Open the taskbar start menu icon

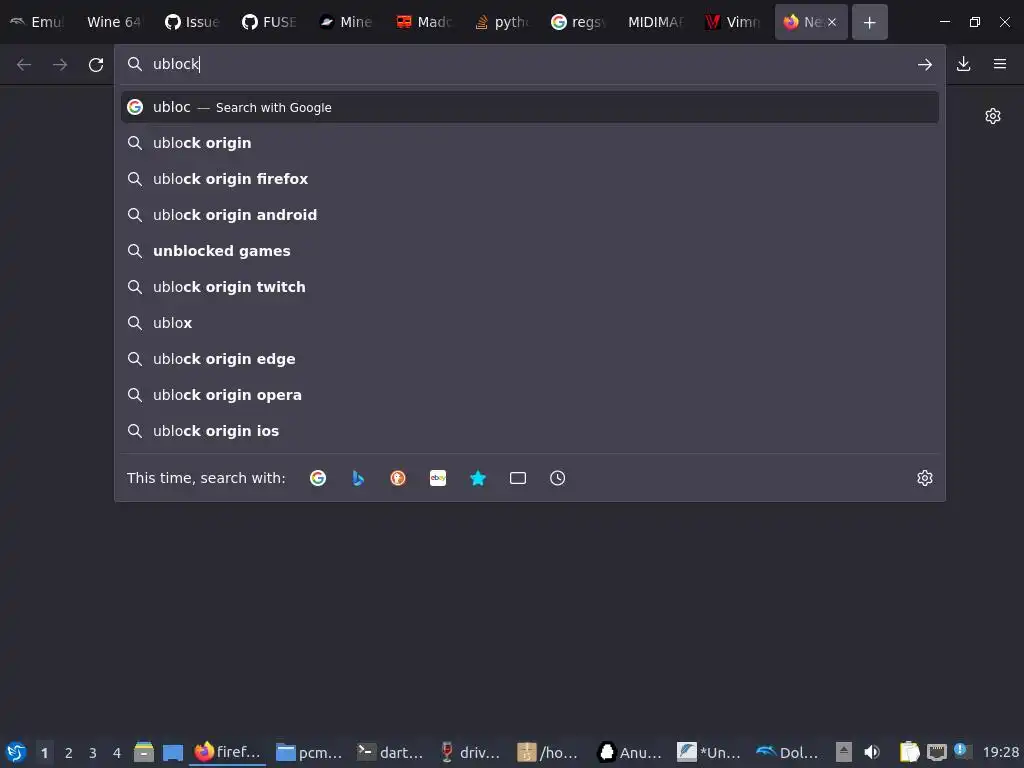[16, 752]
